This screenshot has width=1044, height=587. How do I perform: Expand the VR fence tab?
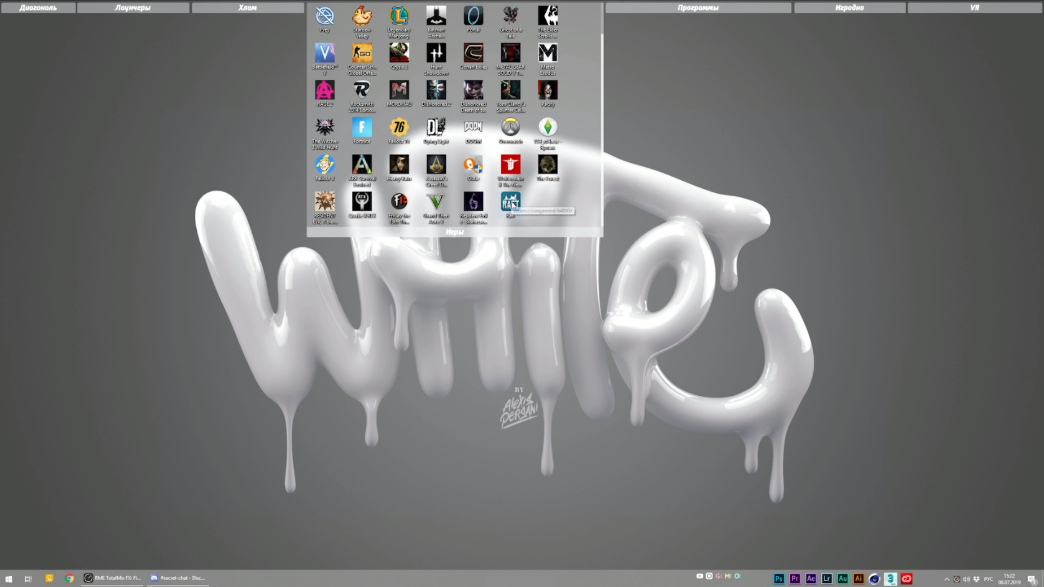point(975,8)
